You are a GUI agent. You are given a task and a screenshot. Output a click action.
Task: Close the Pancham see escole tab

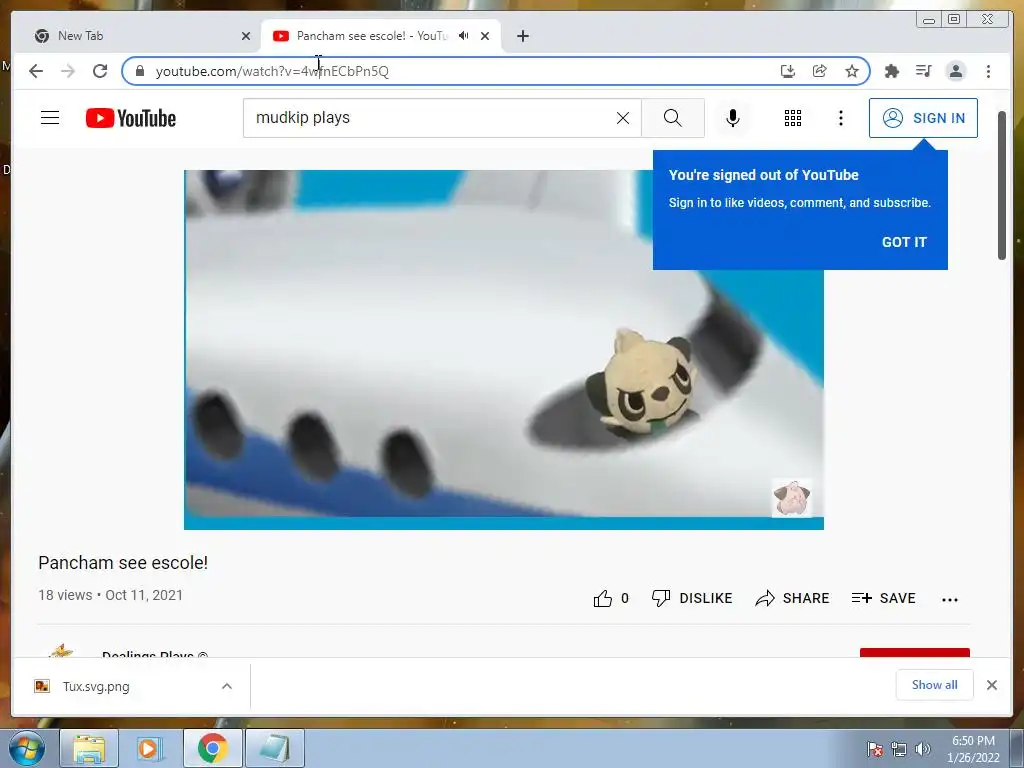485,36
